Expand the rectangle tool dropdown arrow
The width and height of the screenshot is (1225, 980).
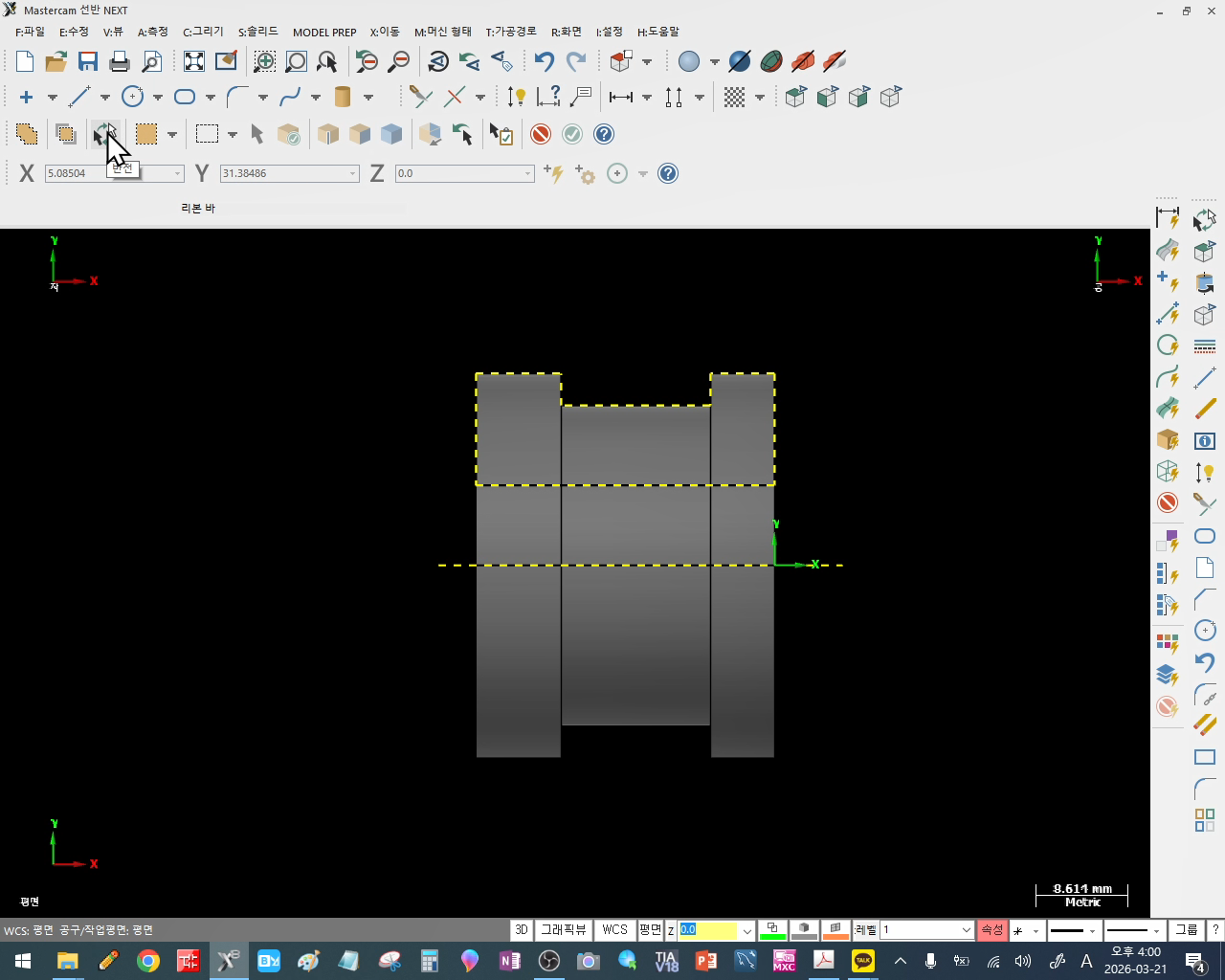tap(211, 97)
